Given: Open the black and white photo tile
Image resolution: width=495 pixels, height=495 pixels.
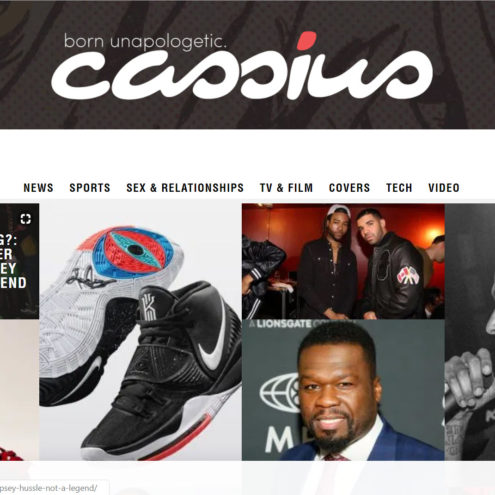Looking at the screenshot, I should pos(470,332).
